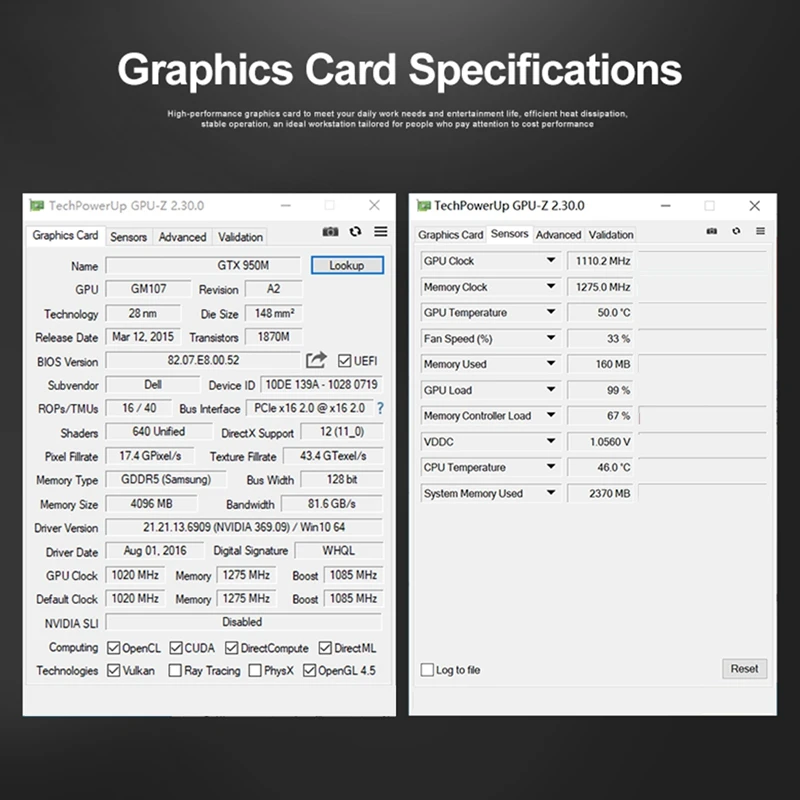Click the screenshot camera icon in left GPU-Z window
The image size is (800, 800).
[x=330, y=232]
